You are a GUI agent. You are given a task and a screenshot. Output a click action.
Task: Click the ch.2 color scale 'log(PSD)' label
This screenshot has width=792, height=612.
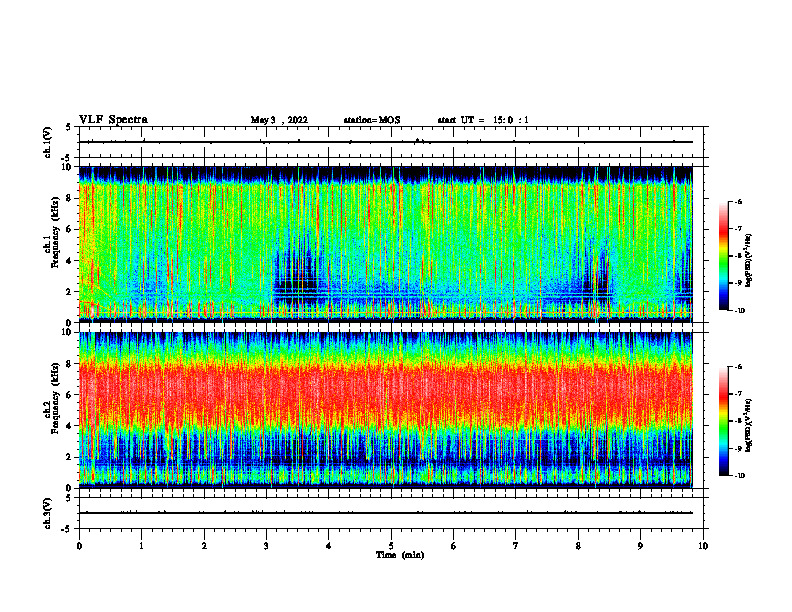click(x=749, y=426)
